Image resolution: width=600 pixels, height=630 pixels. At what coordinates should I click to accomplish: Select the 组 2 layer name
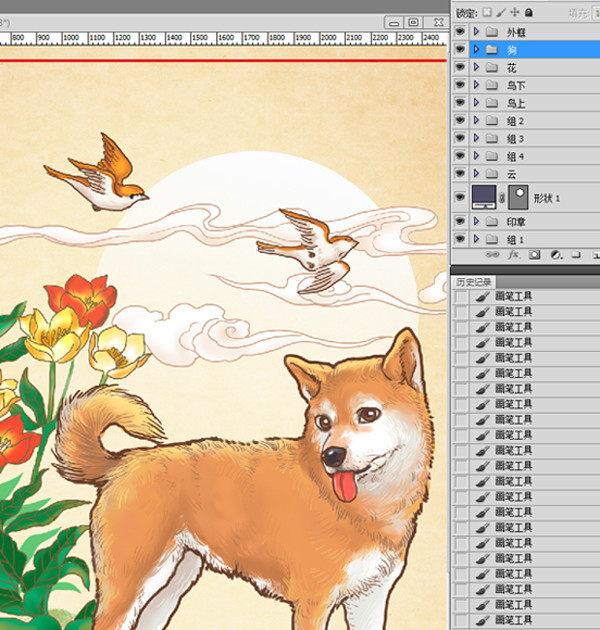515,121
